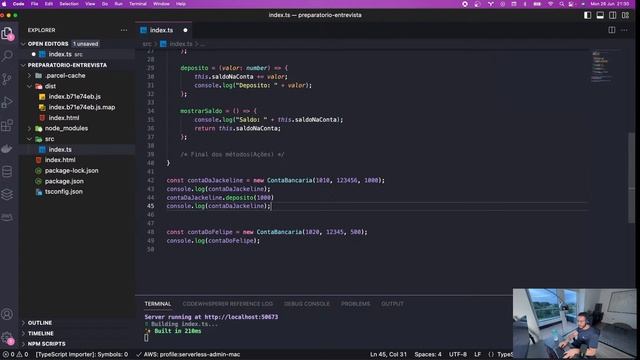Change indentation via Spaces: 4
The height and width of the screenshot is (360, 640).
click(428, 354)
